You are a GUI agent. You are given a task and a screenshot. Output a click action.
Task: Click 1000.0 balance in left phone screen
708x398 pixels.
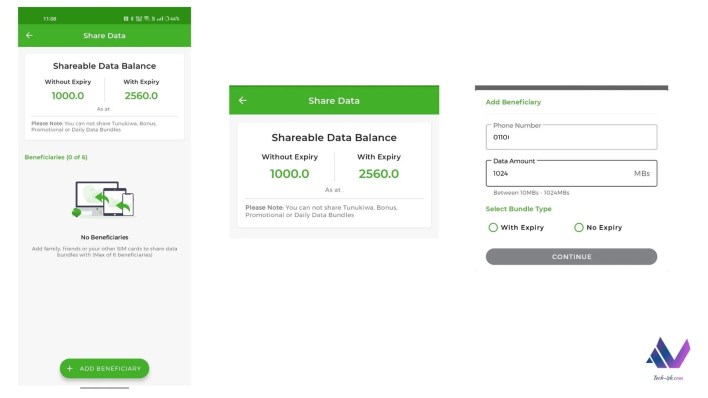coord(68,96)
